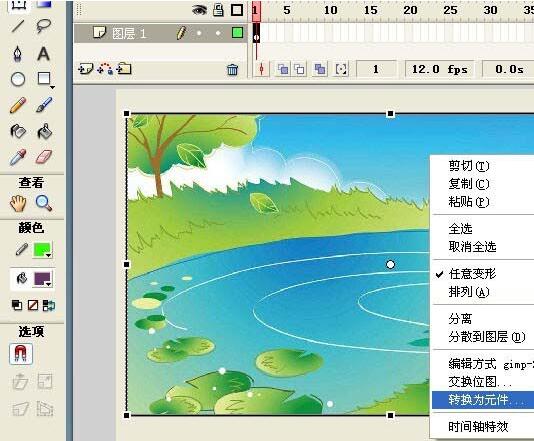Choose 编辑方式 gimp from context menu
Image resolution: width=534 pixels, height=441 pixels.
491,364
